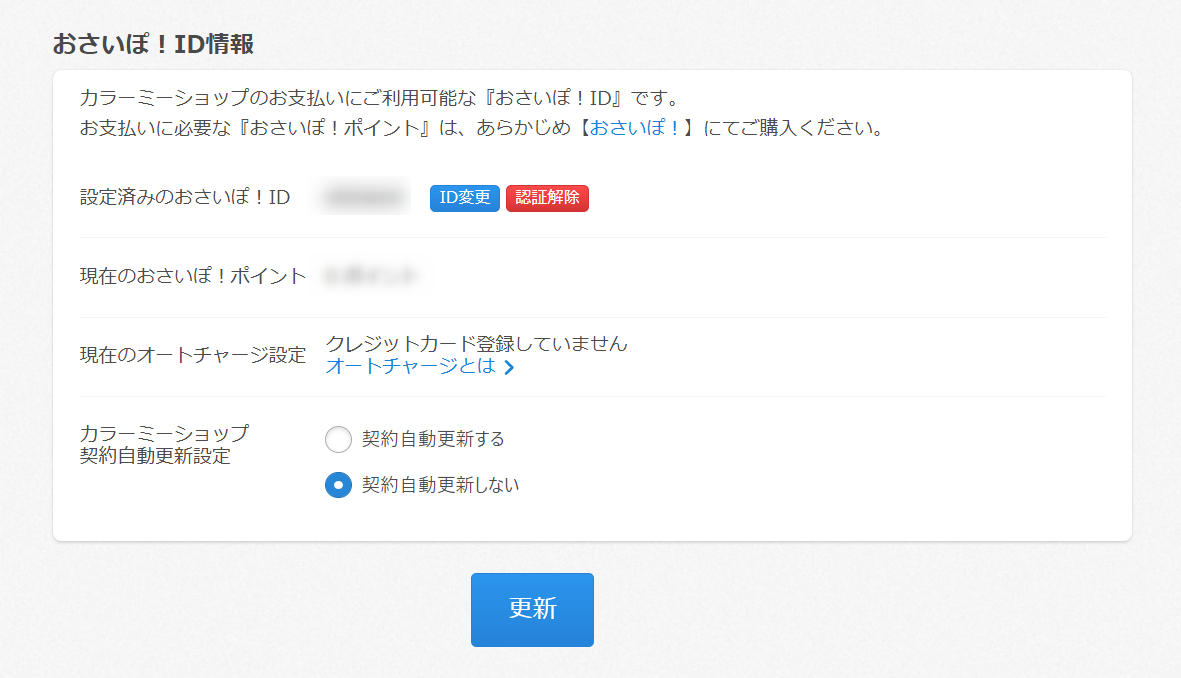Click the blurred おさいぽ！ID value
This screenshot has height=678, width=1181.
[x=365, y=198]
